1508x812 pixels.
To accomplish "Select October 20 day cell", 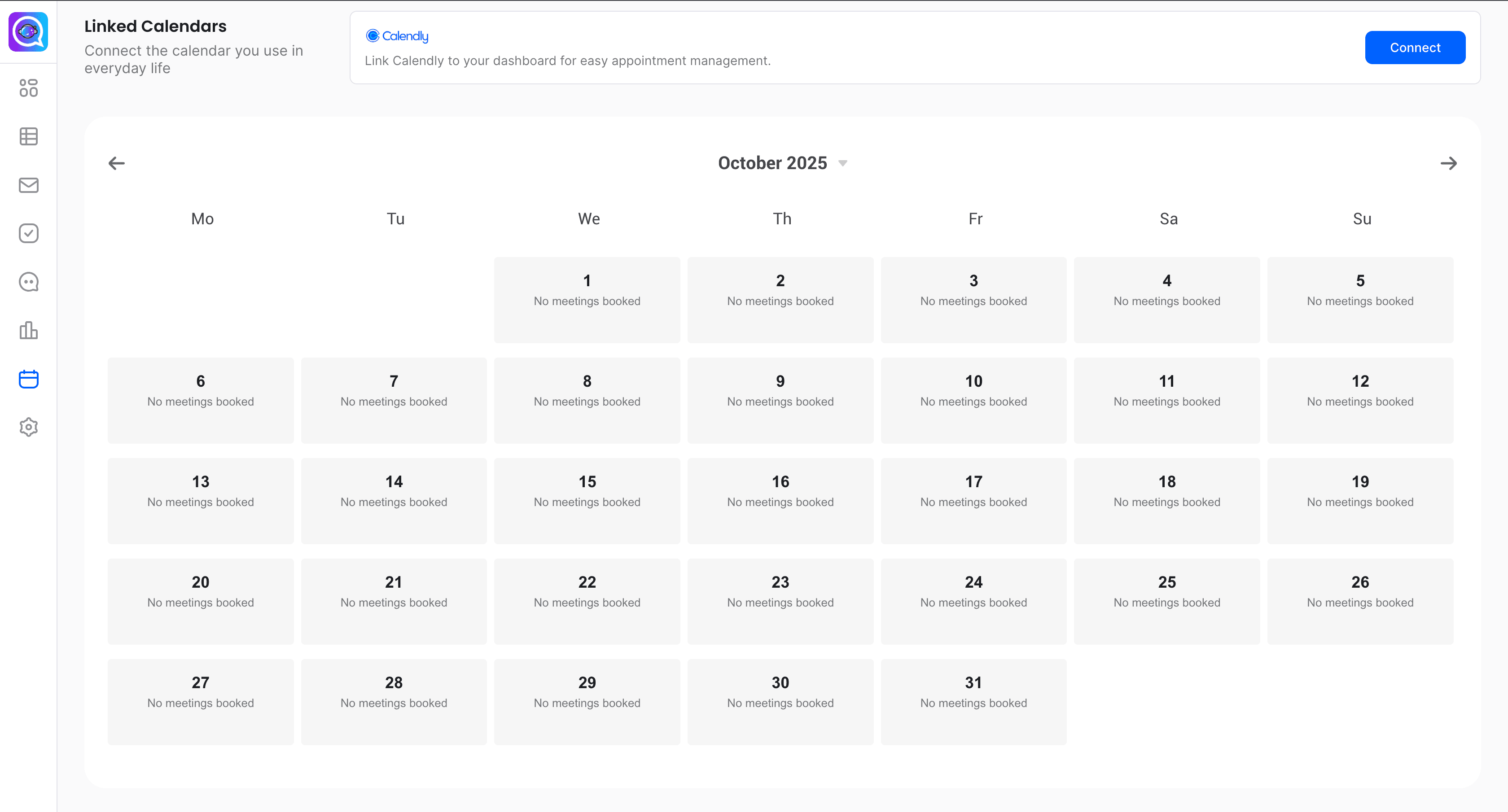I will (x=200, y=602).
